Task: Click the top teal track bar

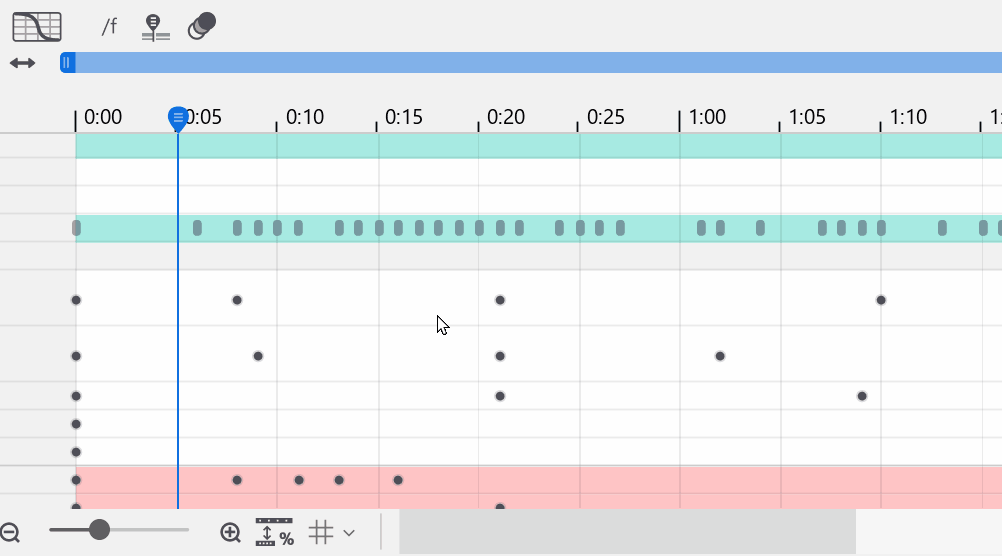Action: (x=538, y=146)
